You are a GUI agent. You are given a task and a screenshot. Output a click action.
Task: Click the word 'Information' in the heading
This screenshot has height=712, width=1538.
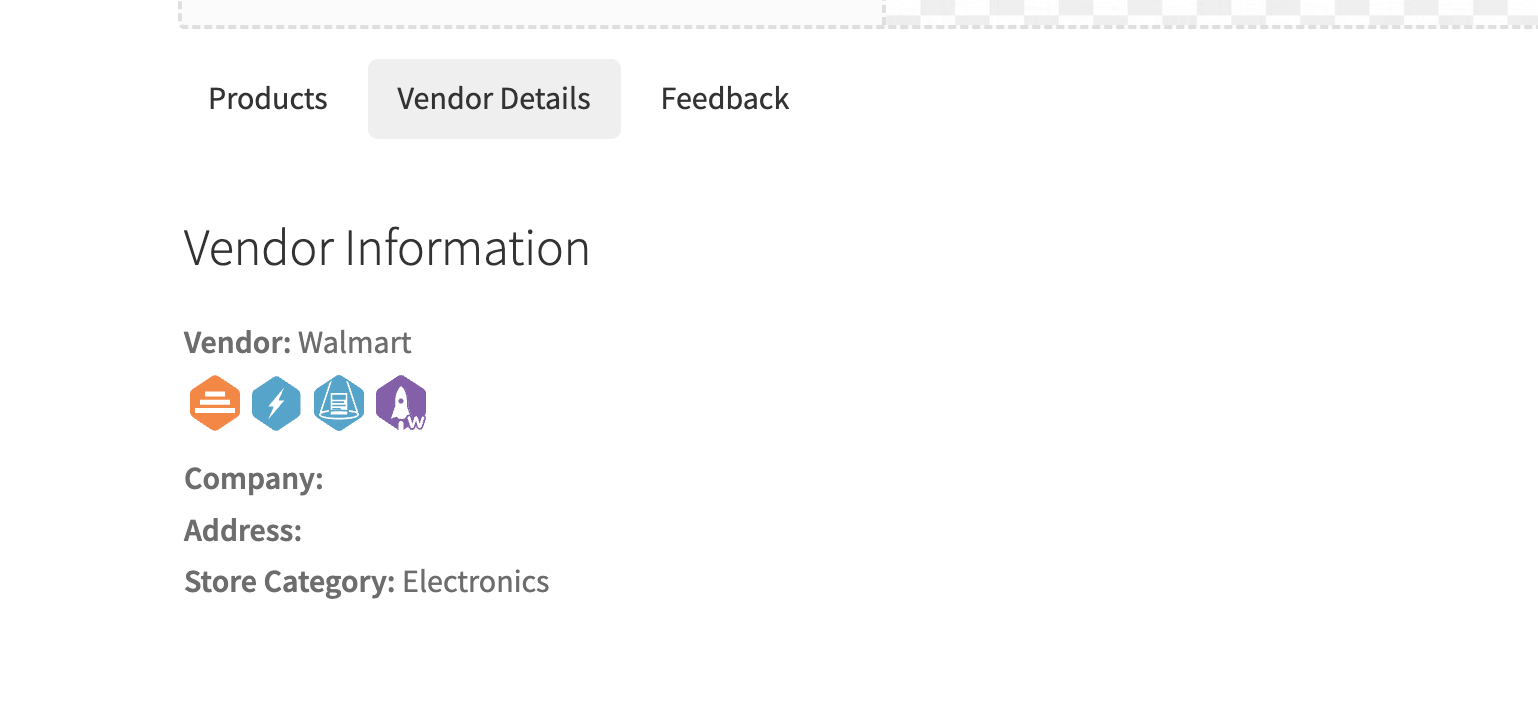tap(468, 248)
